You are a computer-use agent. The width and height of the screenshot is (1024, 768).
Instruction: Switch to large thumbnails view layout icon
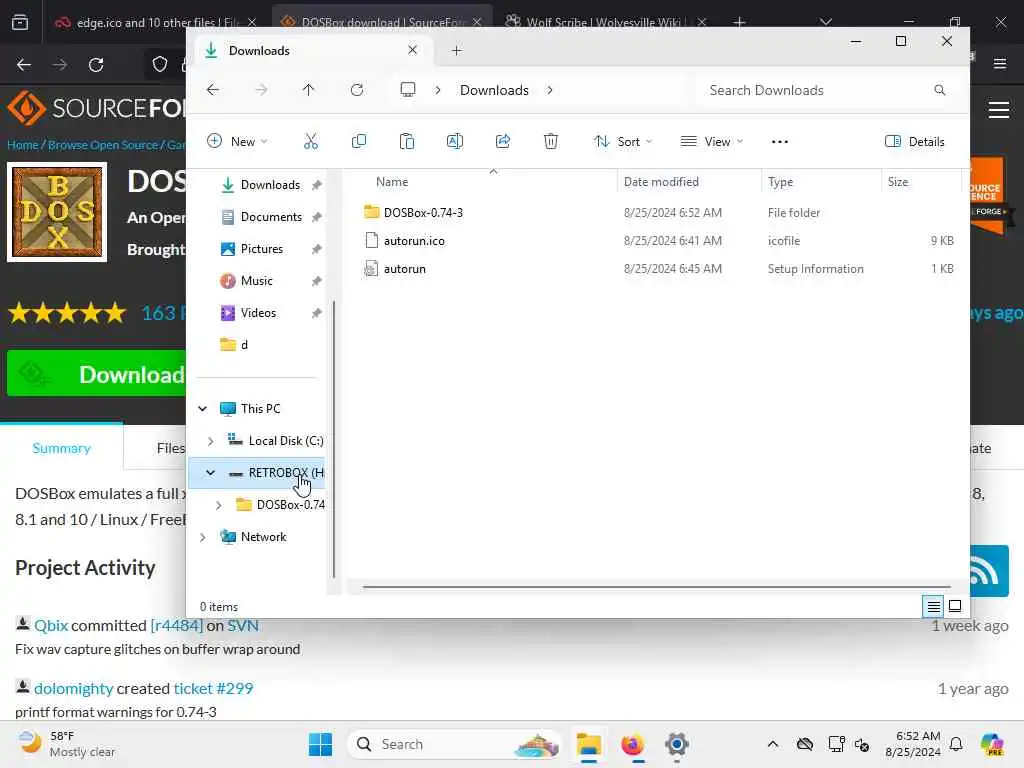[955, 607]
